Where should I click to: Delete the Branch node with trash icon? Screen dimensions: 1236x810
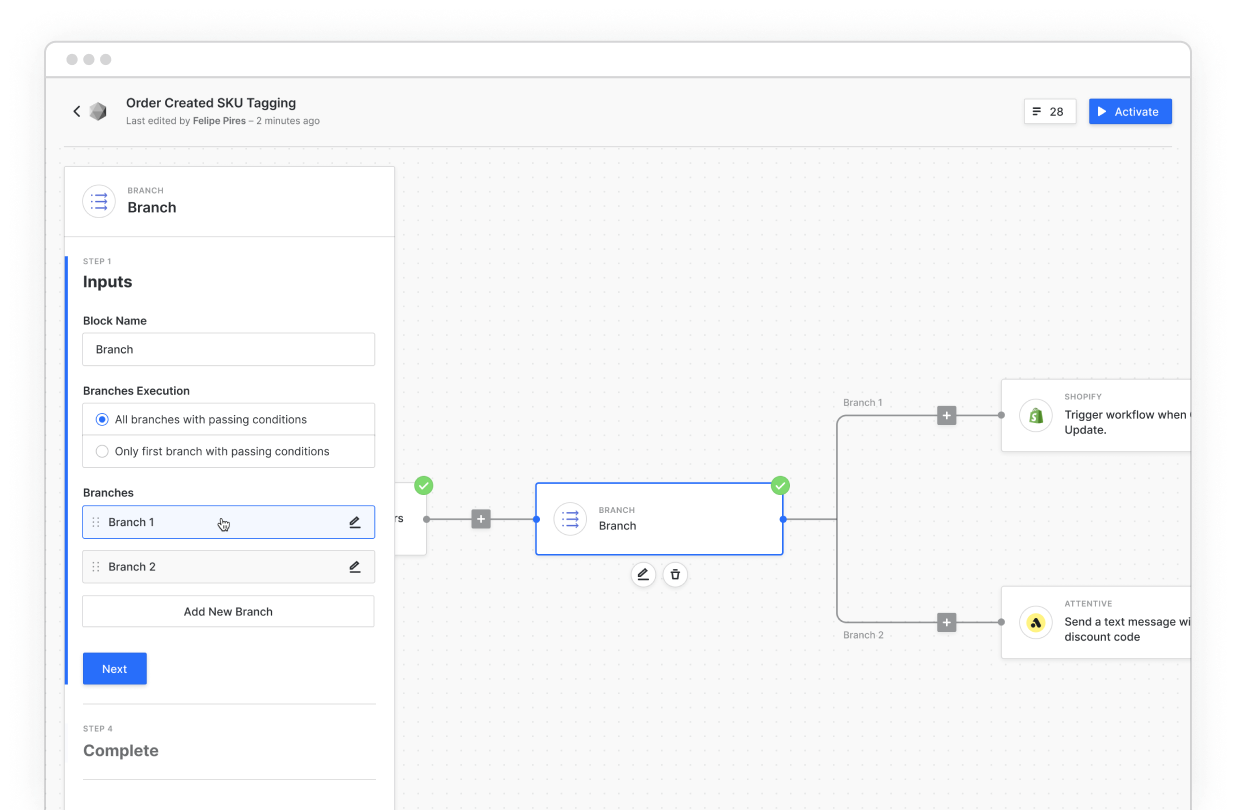[675, 574]
